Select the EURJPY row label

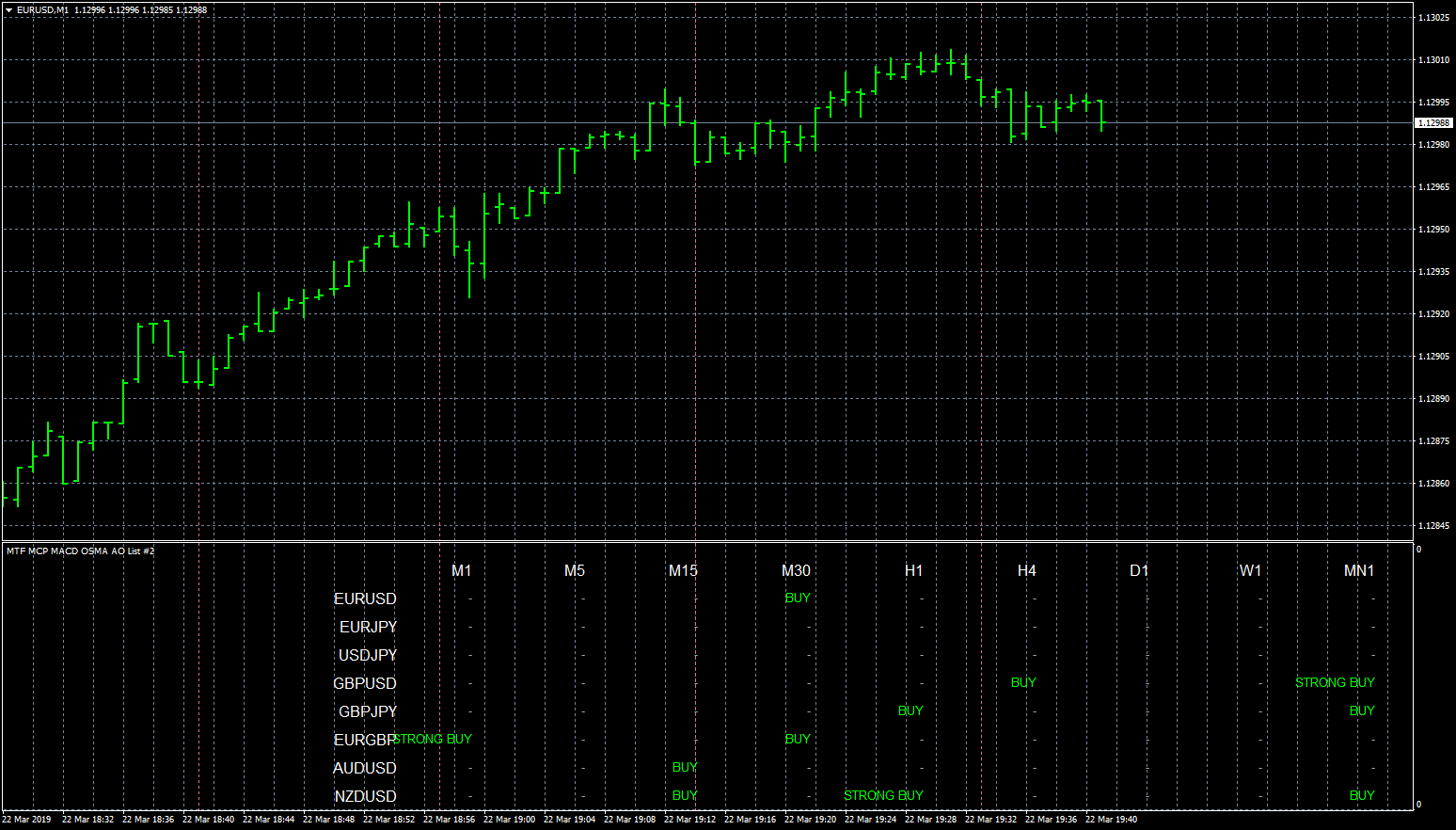pos(369,627)
